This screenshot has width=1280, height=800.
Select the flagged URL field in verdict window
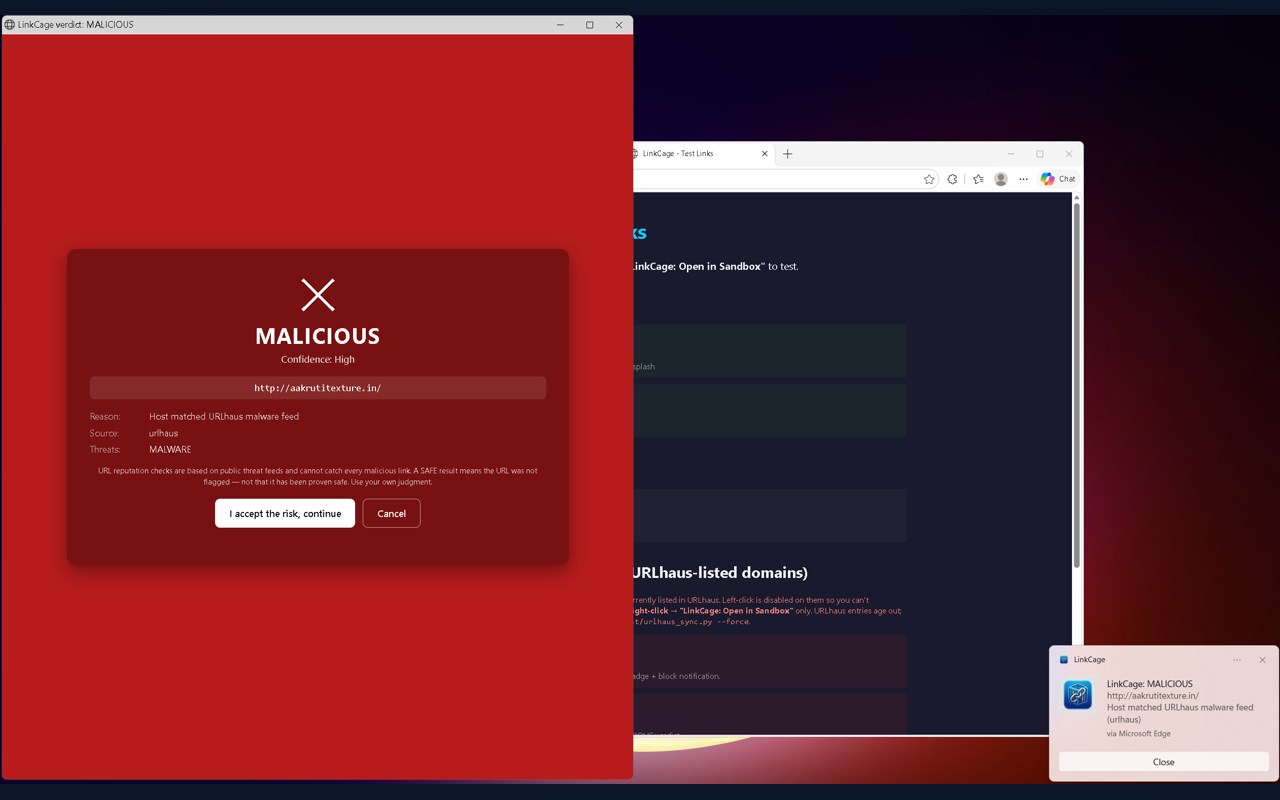coord(318,388)
